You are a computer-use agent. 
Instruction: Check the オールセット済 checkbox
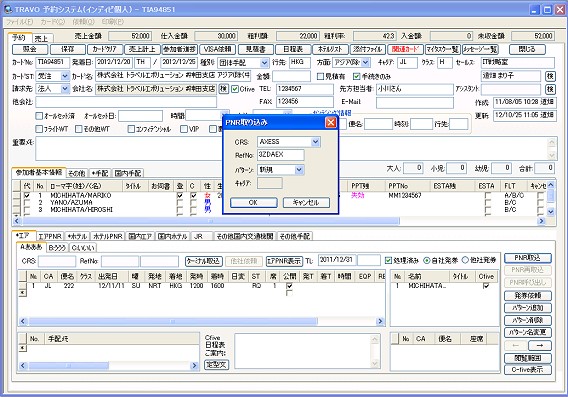pyautogui.click(x=39, y=116)
